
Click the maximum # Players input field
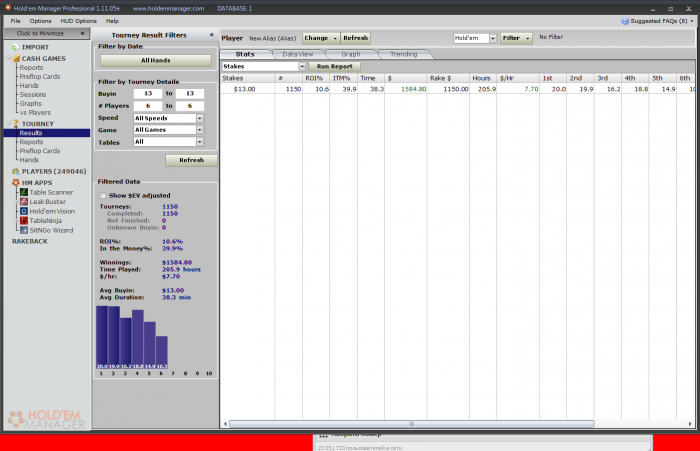point(190,106)
